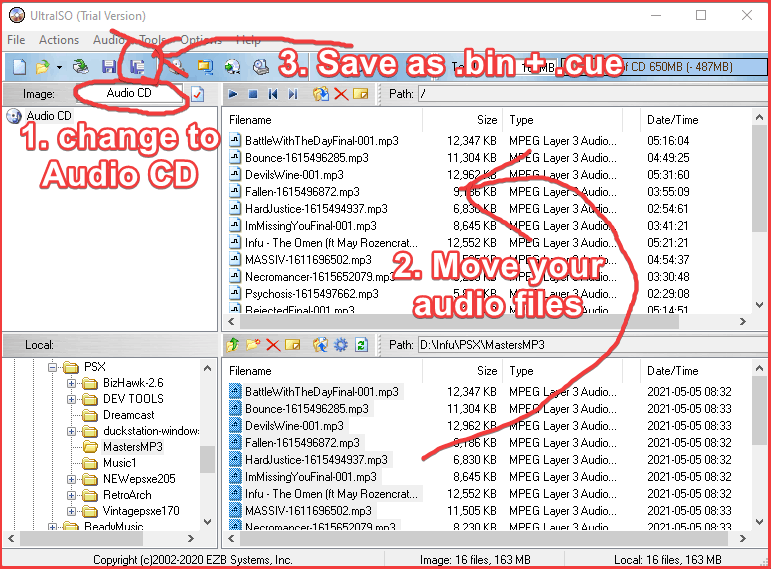Expand the DEV TOOLS folder

coord(71,399)
